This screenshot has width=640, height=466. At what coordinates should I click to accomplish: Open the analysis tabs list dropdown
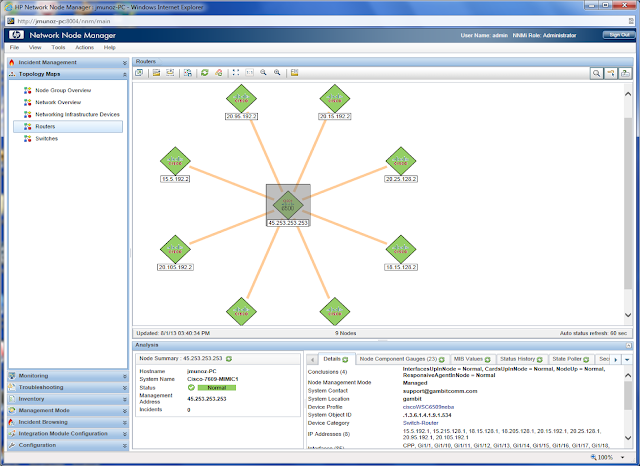[x=627, y=359]
